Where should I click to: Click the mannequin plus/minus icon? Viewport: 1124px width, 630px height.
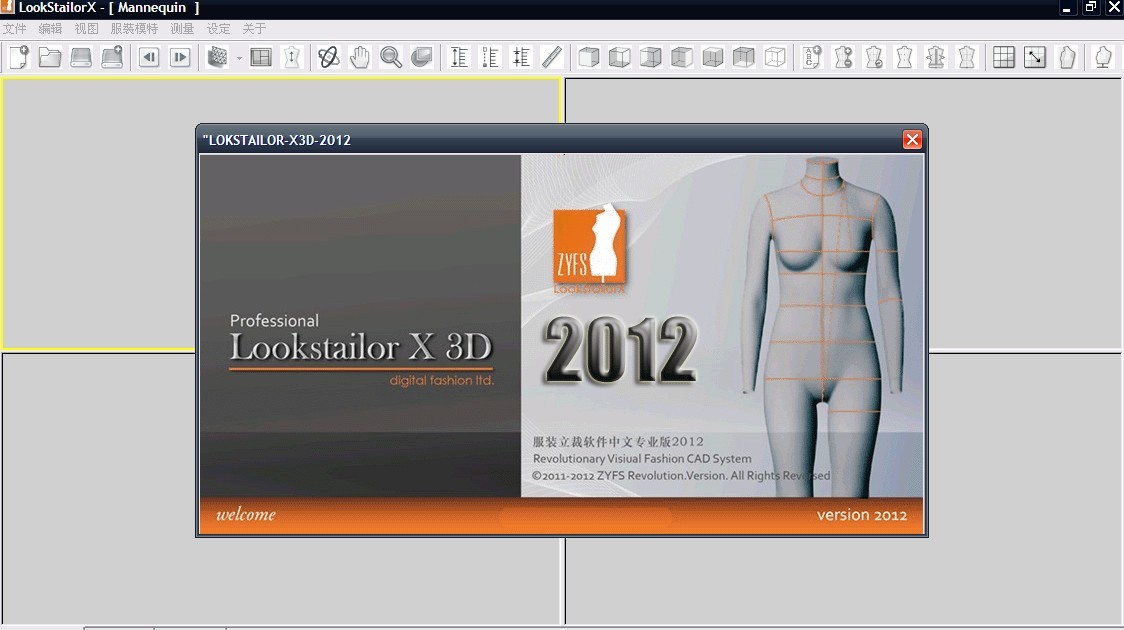843,57
